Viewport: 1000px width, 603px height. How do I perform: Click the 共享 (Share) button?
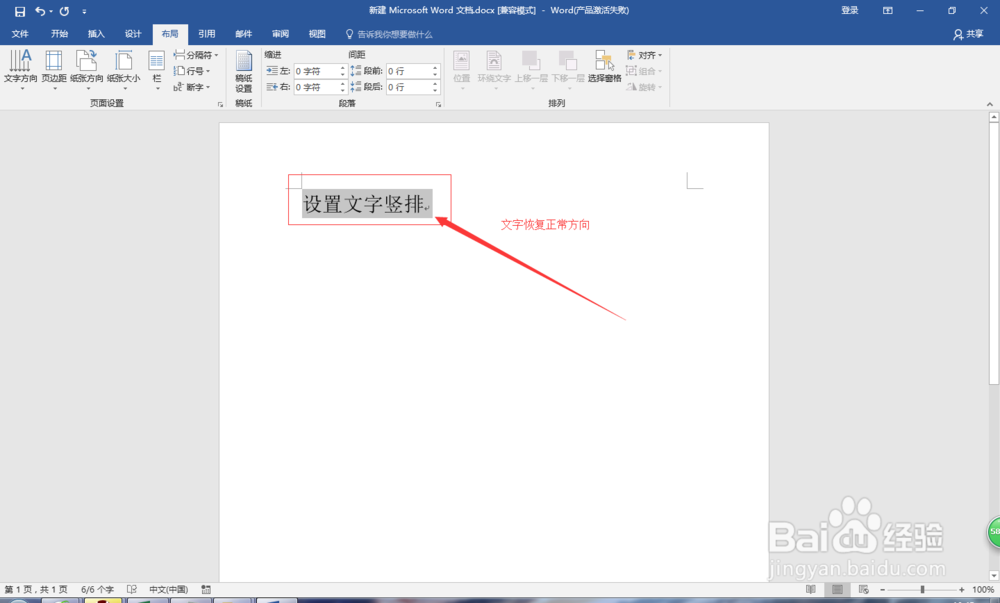click(x=972, y=33)
